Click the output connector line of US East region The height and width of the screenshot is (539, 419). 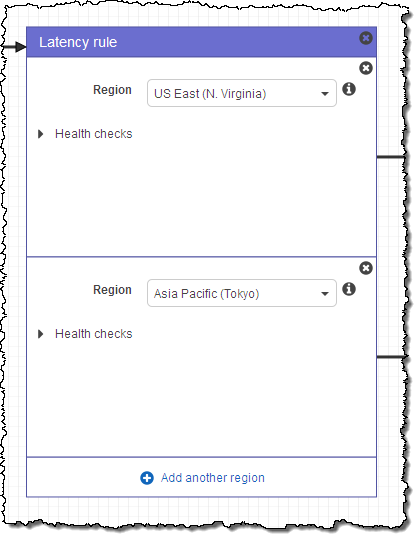pyautogui.click(x=391, y=157)
